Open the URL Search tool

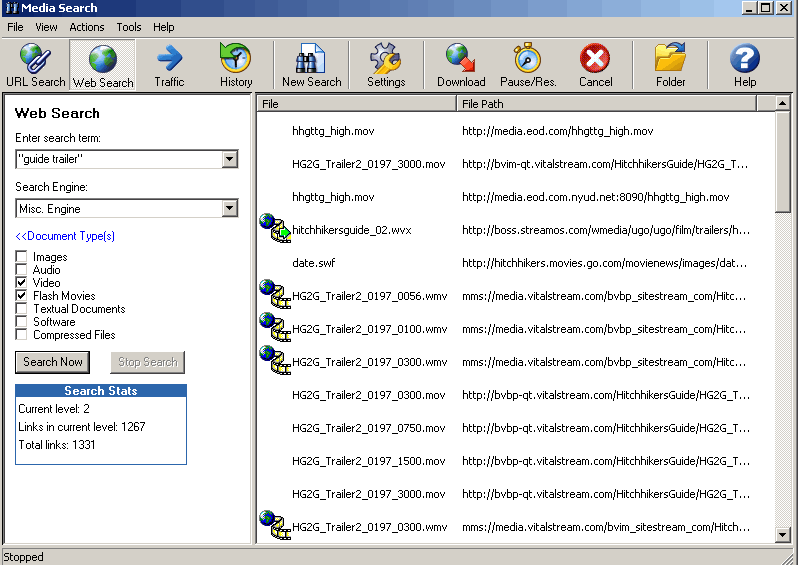coord(35,66)
